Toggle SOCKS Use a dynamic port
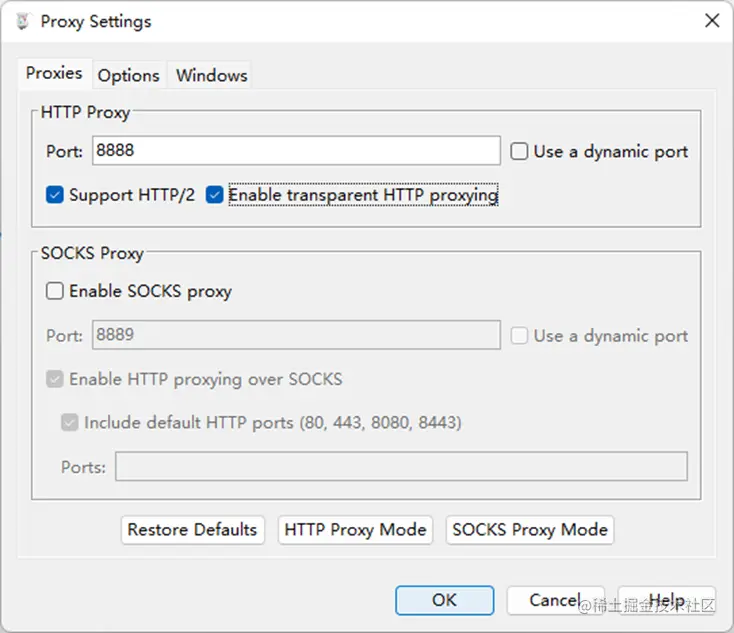734x633 pixels. point(519,336)
